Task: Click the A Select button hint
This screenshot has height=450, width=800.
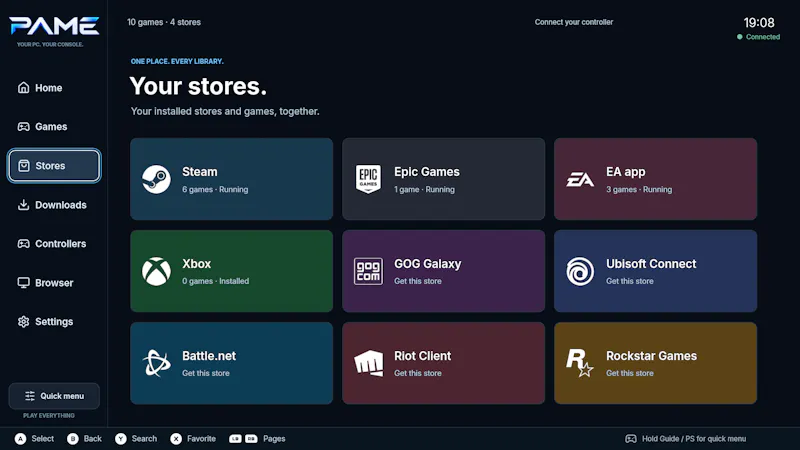Action: tap(34, 439)
